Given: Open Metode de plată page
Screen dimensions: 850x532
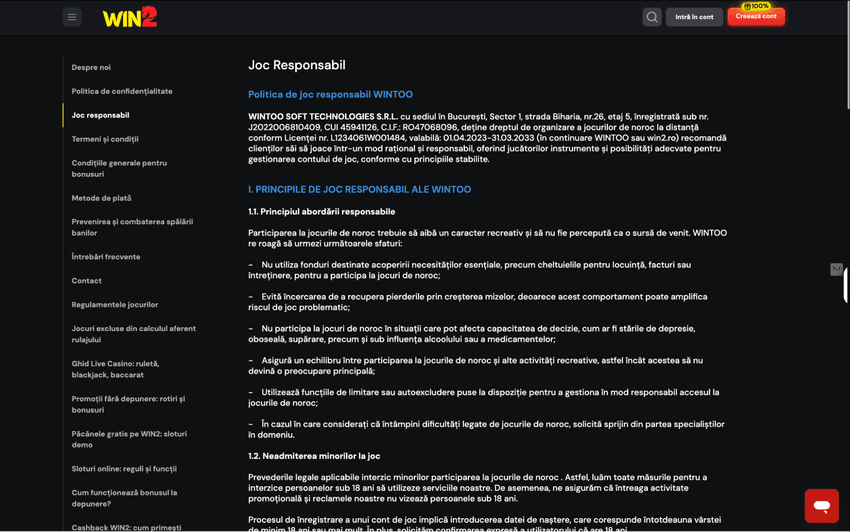Looking at the screenshot, I should coord(101,198).
